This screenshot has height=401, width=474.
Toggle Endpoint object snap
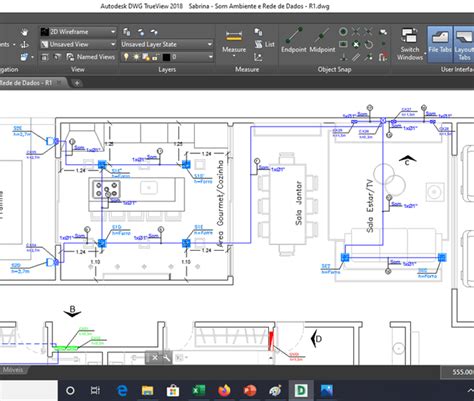(293, 40)
